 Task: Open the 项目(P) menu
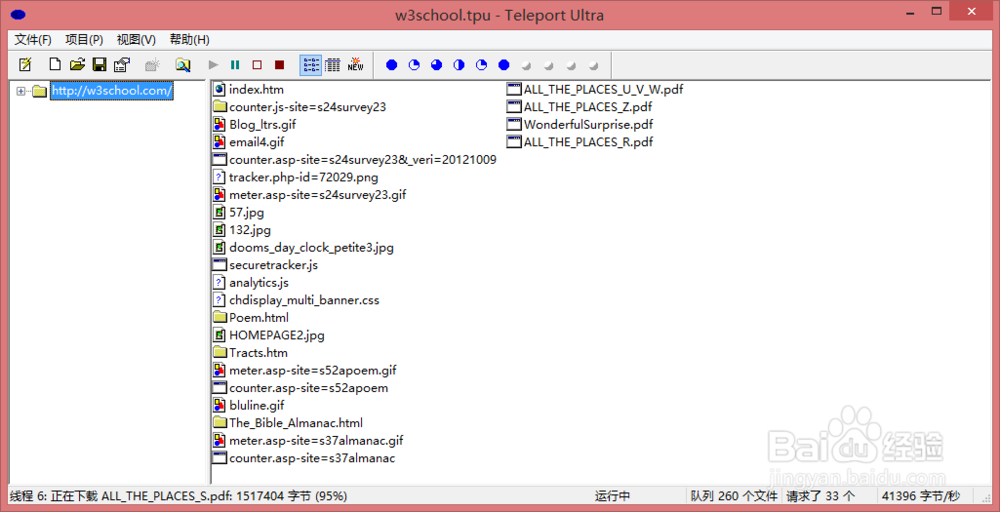tap(84, 40)
